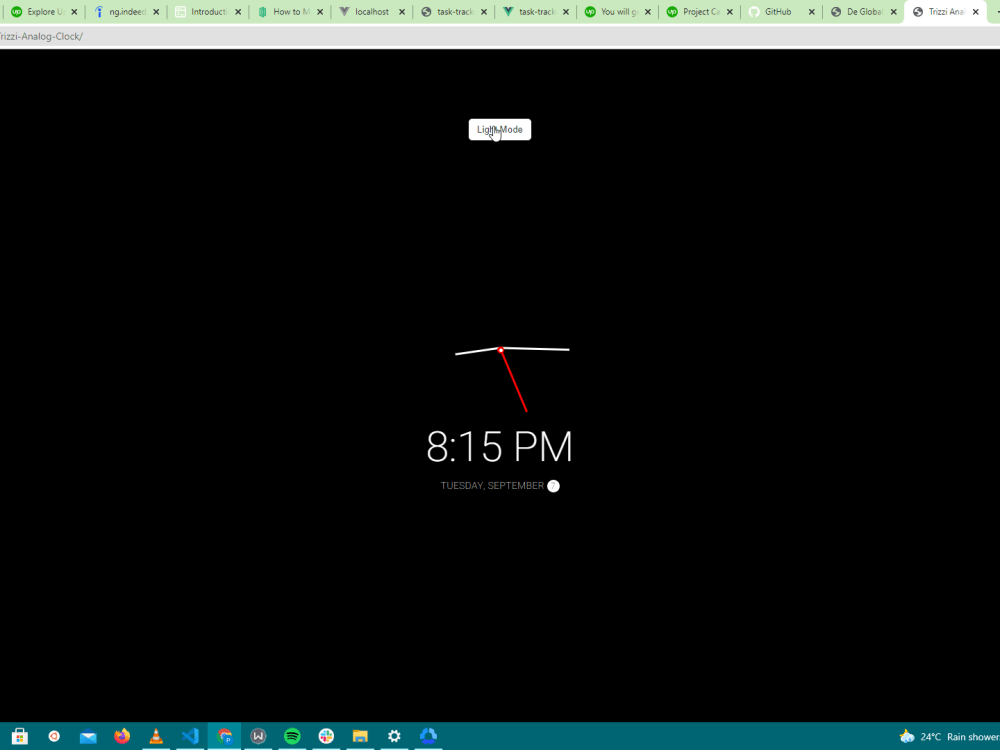Image resolution: width=1000 pixels, height=750 pixels.
Task: Close the How to M tab
Action: point(320,11)
